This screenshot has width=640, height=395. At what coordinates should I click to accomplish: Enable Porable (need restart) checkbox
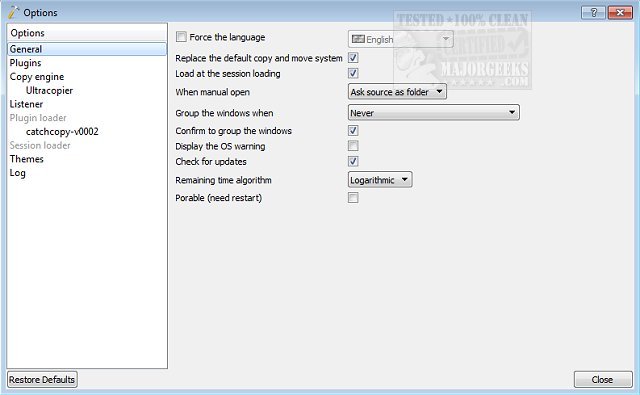(353, 198)
